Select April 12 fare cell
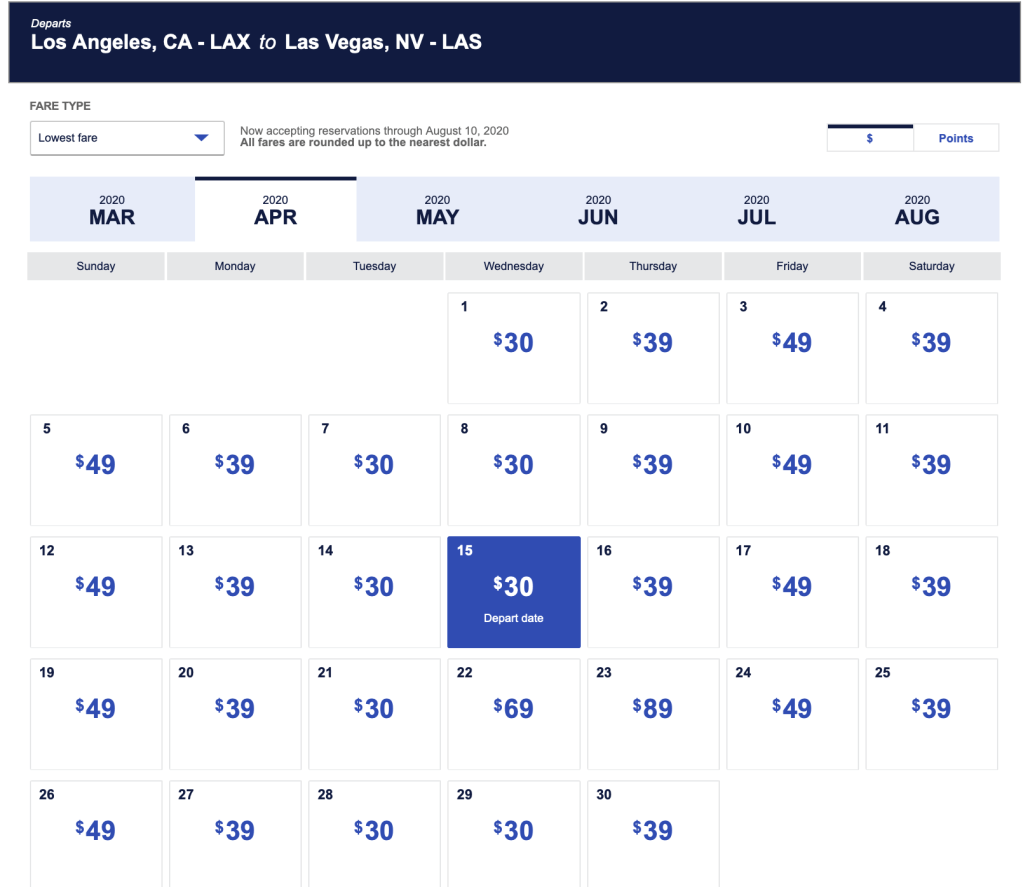The image size is (1023, 887). click(96, 592)
